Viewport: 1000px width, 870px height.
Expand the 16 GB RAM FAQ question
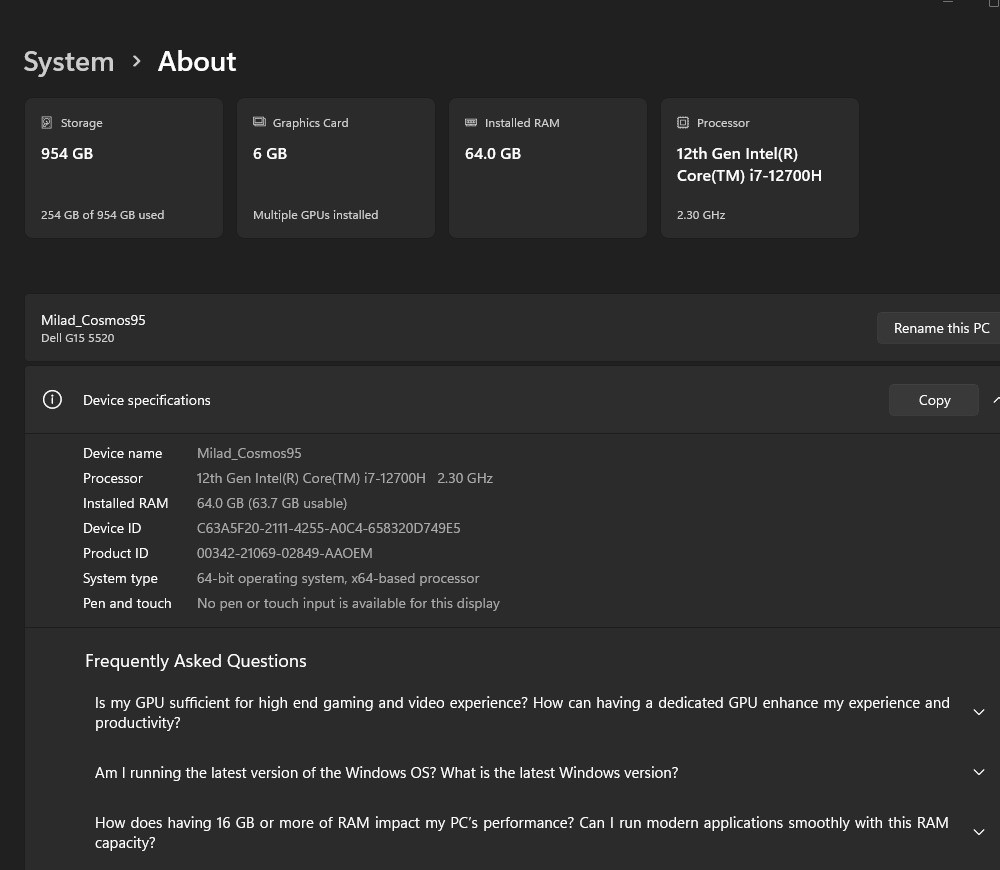click(x=979, y=832)
